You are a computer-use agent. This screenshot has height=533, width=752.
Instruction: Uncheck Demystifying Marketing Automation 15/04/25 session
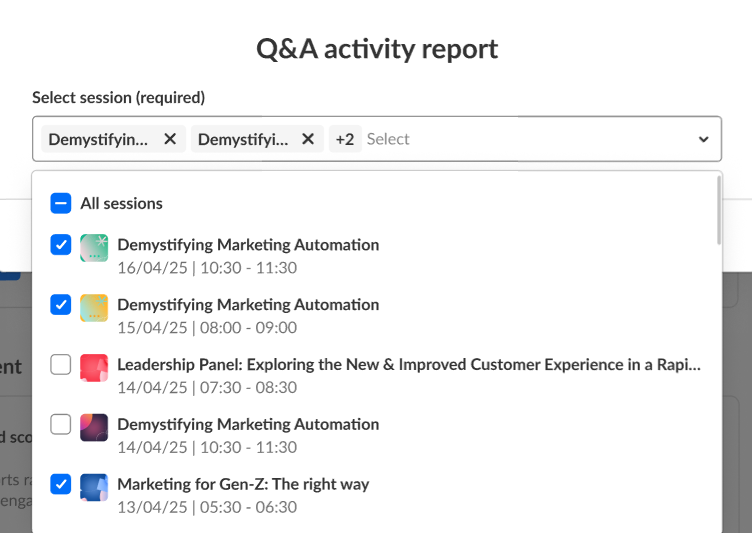tap(61, 305)
